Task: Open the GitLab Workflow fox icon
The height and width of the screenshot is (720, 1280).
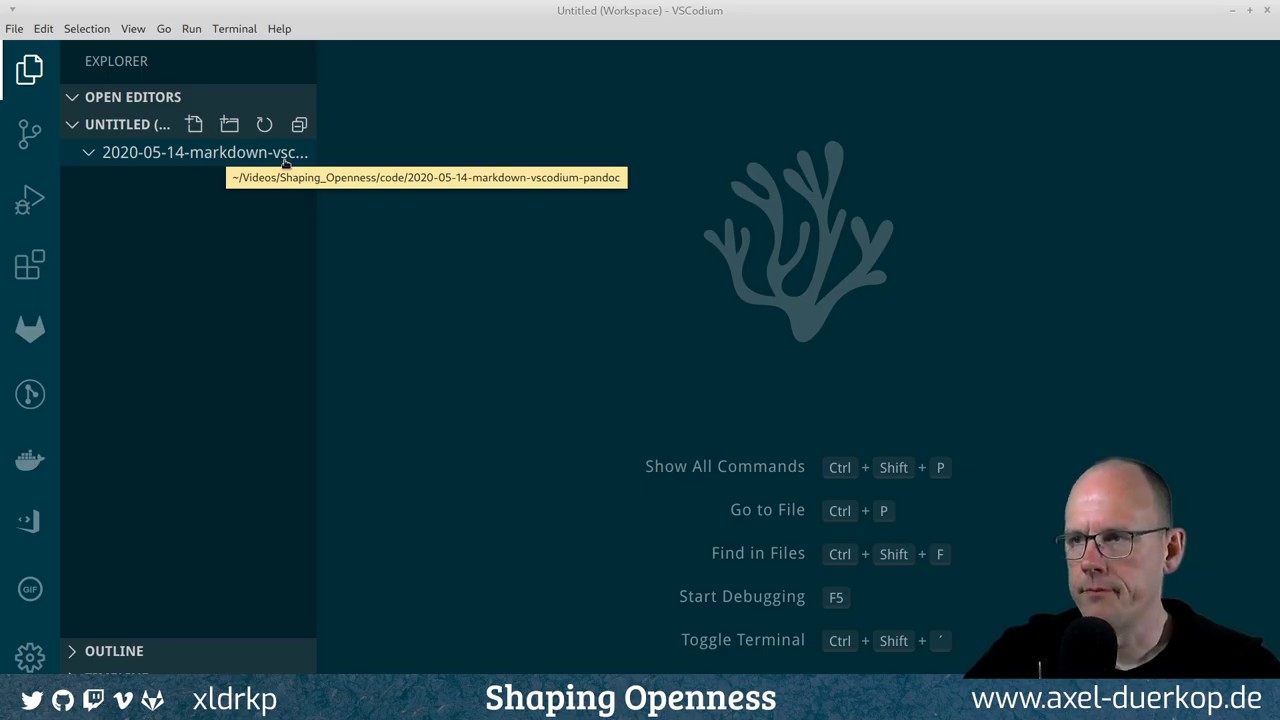Action: tap(30, 330)
